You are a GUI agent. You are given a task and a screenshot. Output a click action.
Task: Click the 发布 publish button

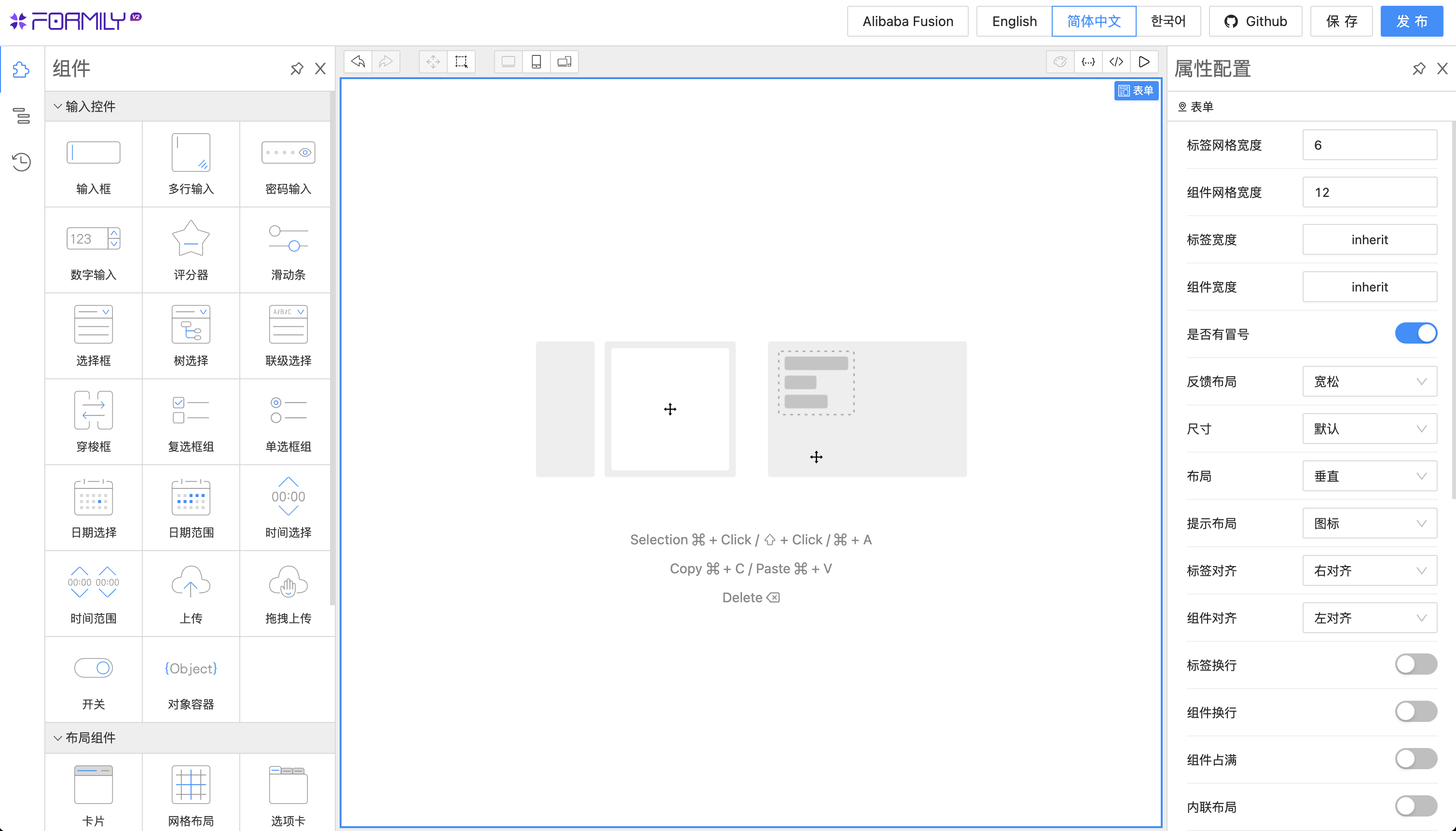1412,22
